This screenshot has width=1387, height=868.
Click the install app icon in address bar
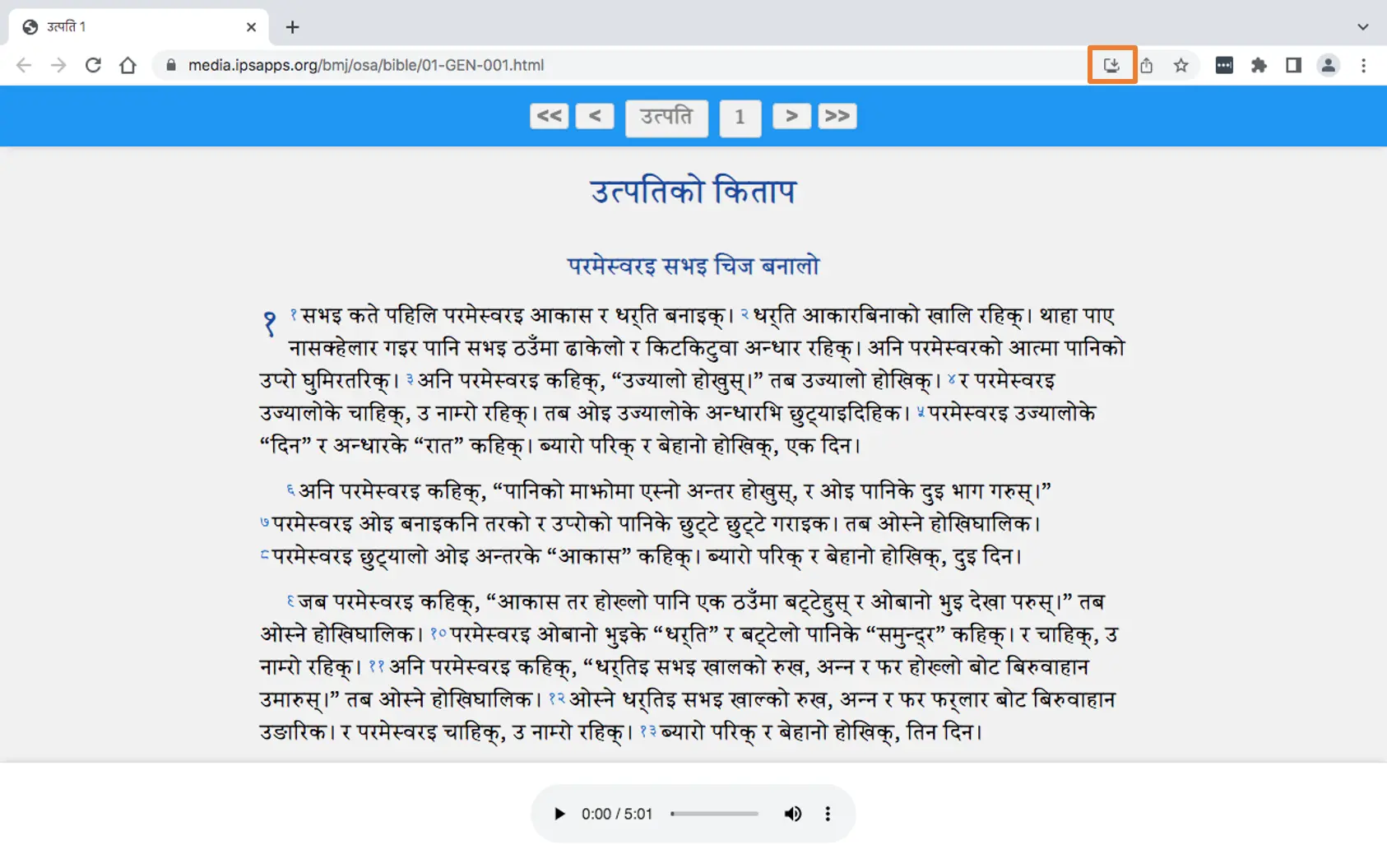(1111, 65)
